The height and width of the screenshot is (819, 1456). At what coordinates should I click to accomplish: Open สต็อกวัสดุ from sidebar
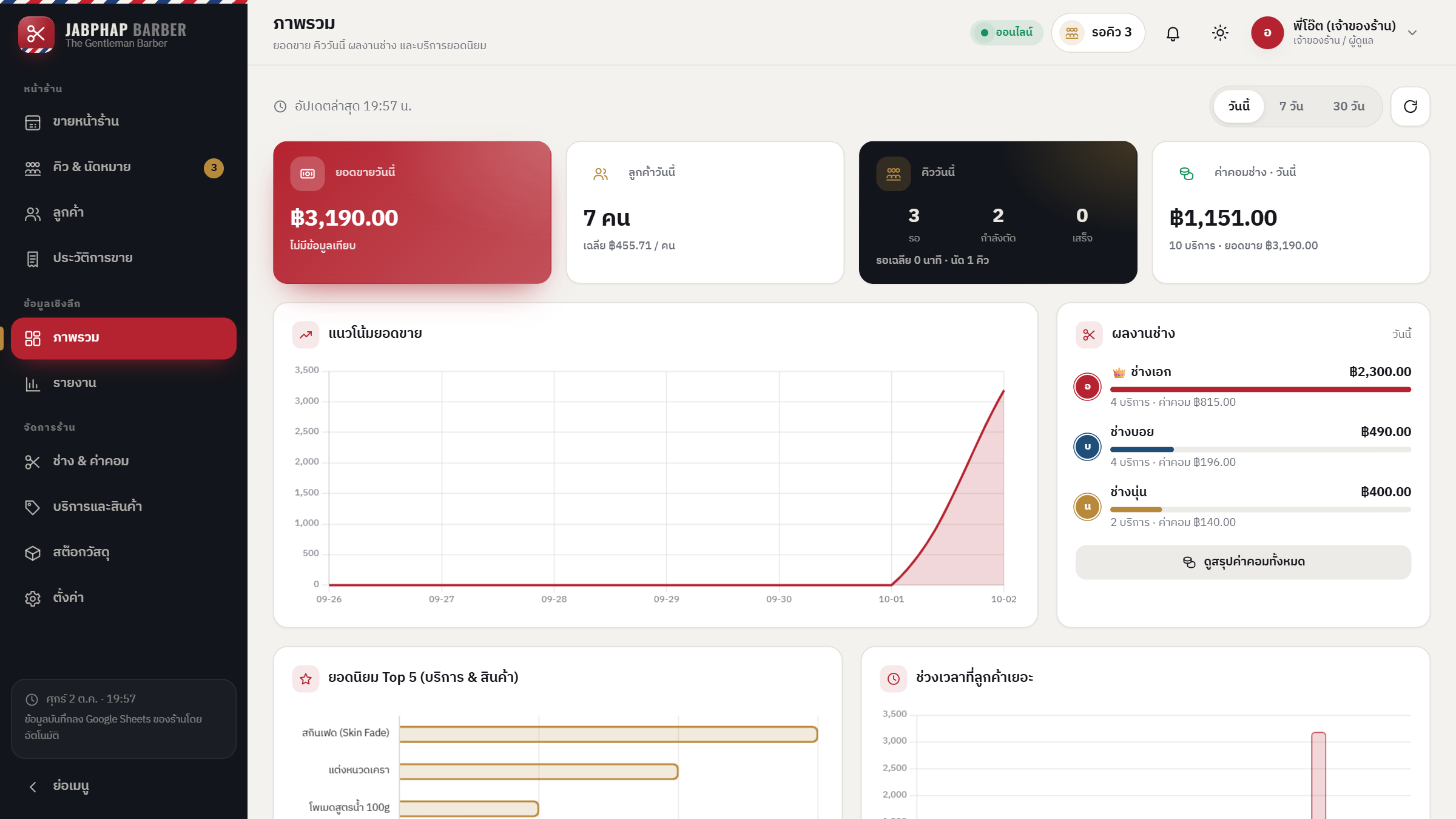coord(124,553)
